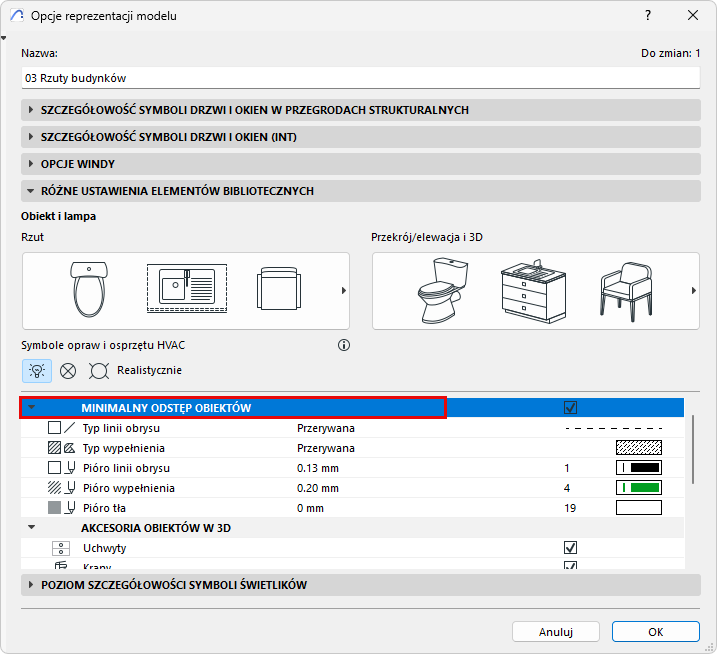Screen dimensions: 717x654
Task: Click pen number 1 in Pióro linii obrysu row
Action: 567,468
